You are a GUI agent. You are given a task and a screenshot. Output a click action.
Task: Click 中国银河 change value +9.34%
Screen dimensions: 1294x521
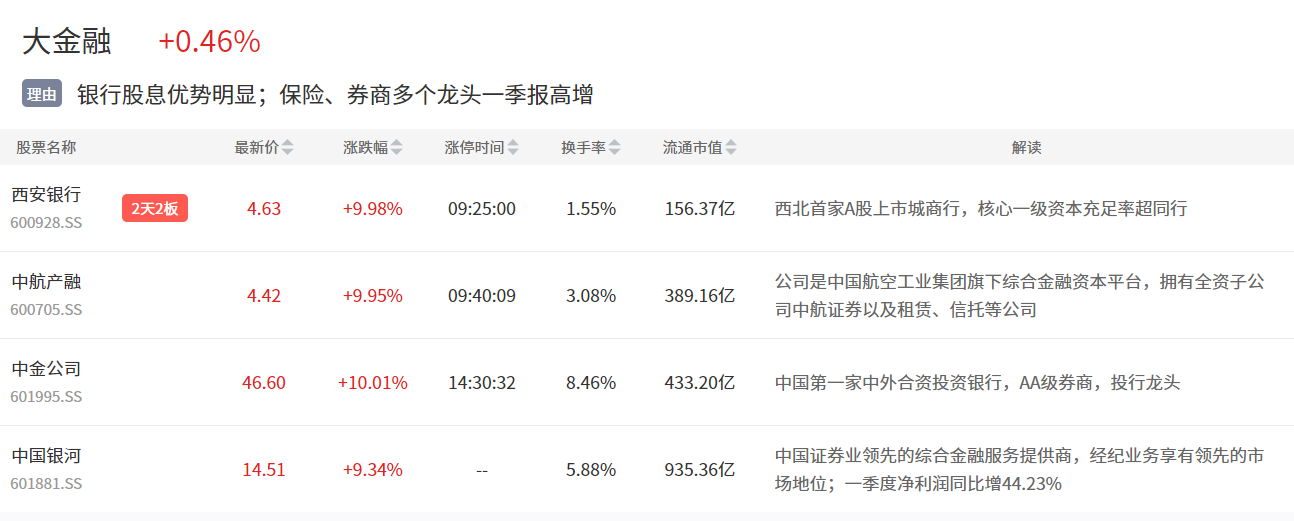tap(373, 470)
